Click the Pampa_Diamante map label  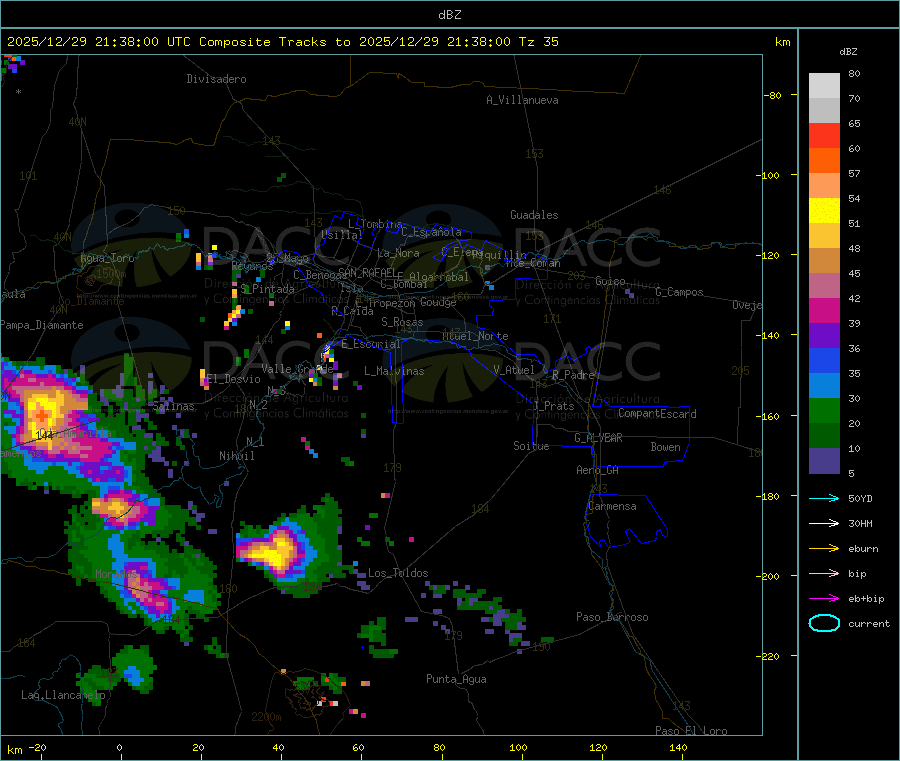(41, 325)
